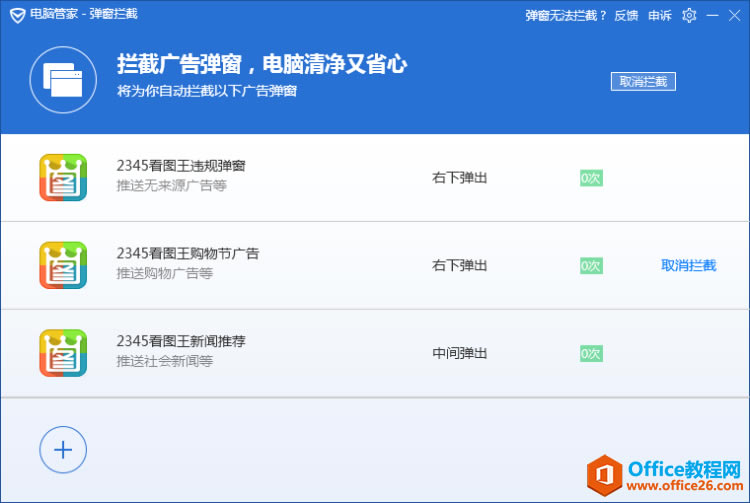Select 2345看图王违规弹窗 title text

coord(181,166)
